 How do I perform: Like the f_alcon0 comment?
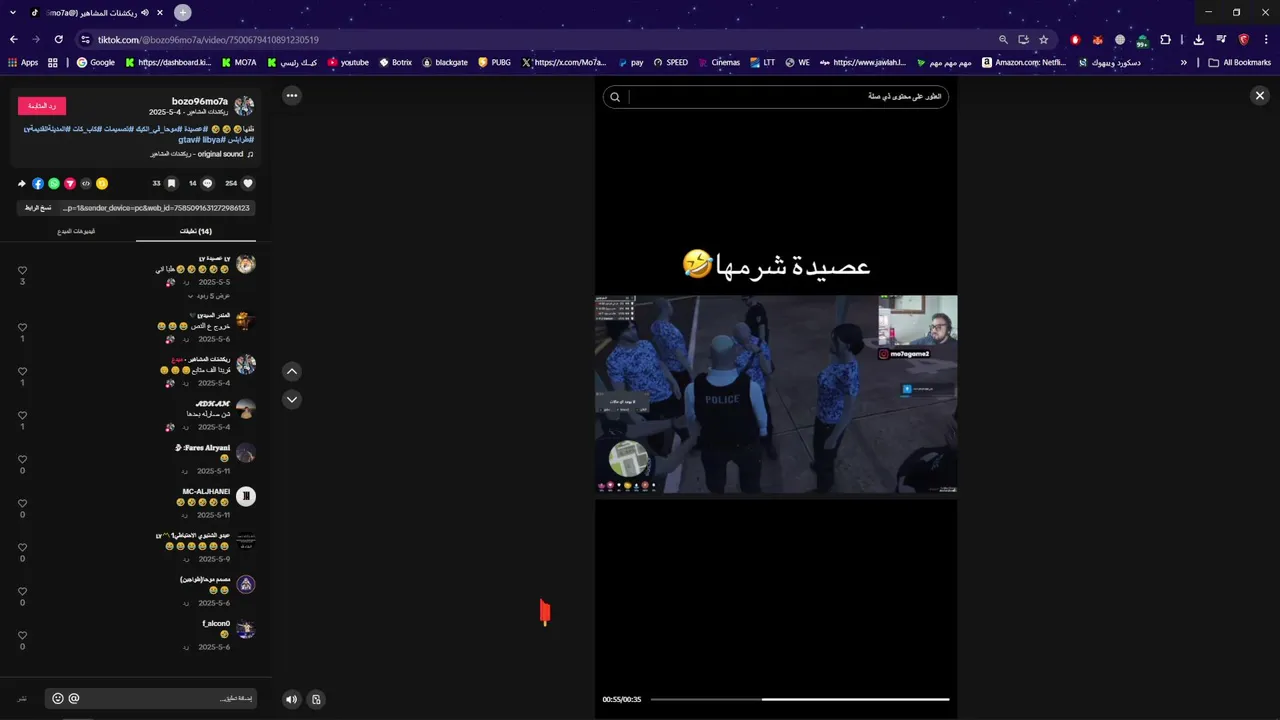click(22, 635)
